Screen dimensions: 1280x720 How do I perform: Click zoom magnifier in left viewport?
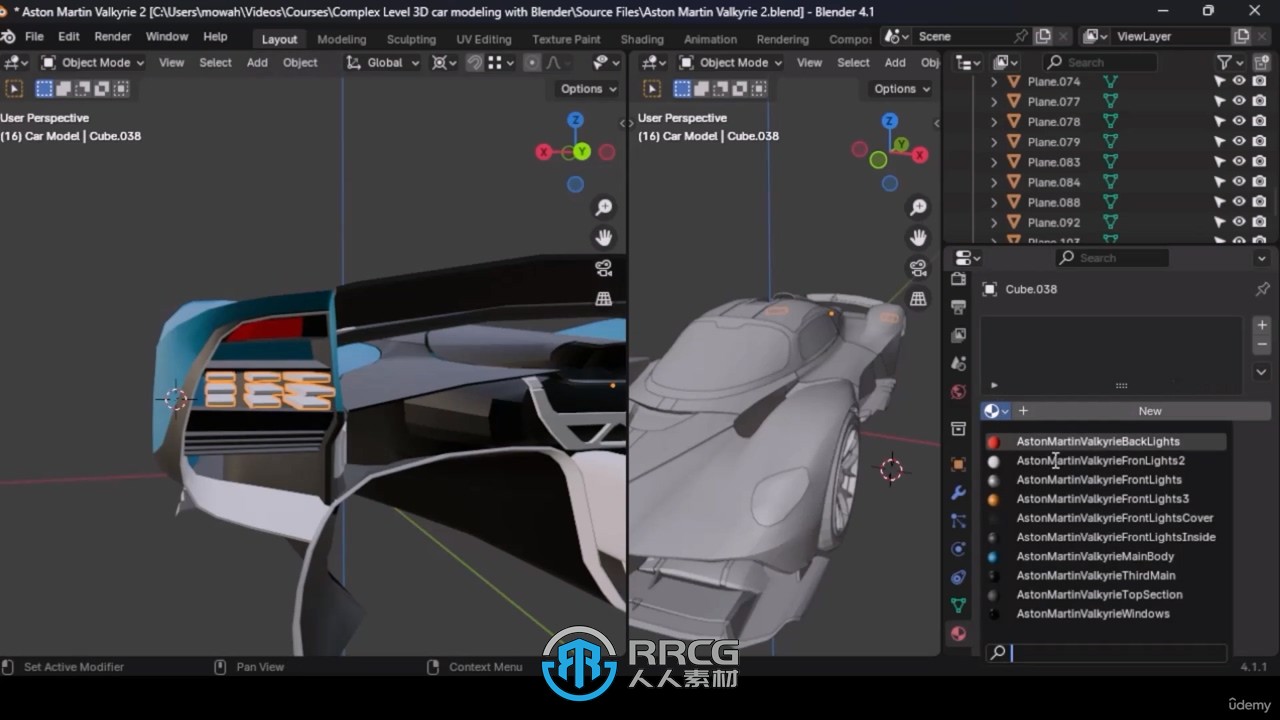[x=604, y=208]
